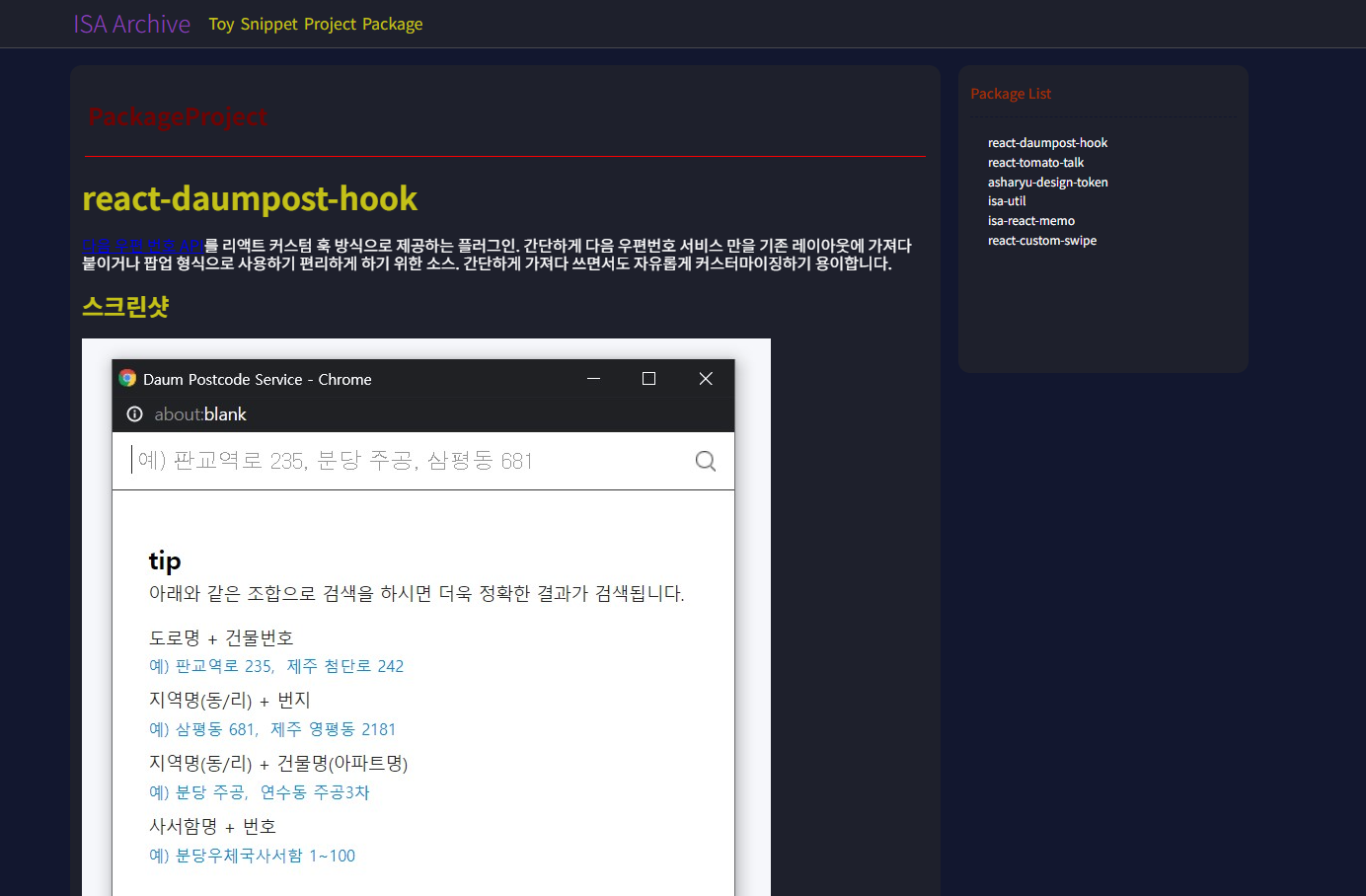
Task: Click the Package List sidebar title
Action: [1011, 94]
